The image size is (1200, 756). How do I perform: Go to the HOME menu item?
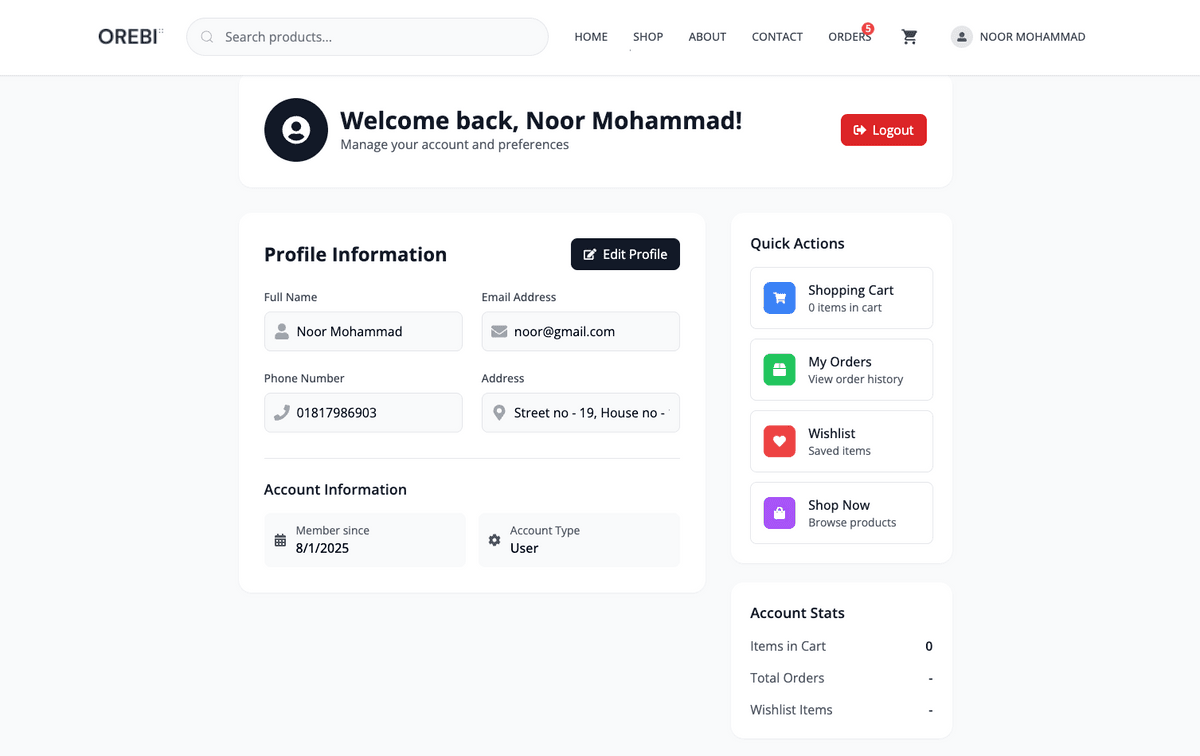(x=591, y=37)
